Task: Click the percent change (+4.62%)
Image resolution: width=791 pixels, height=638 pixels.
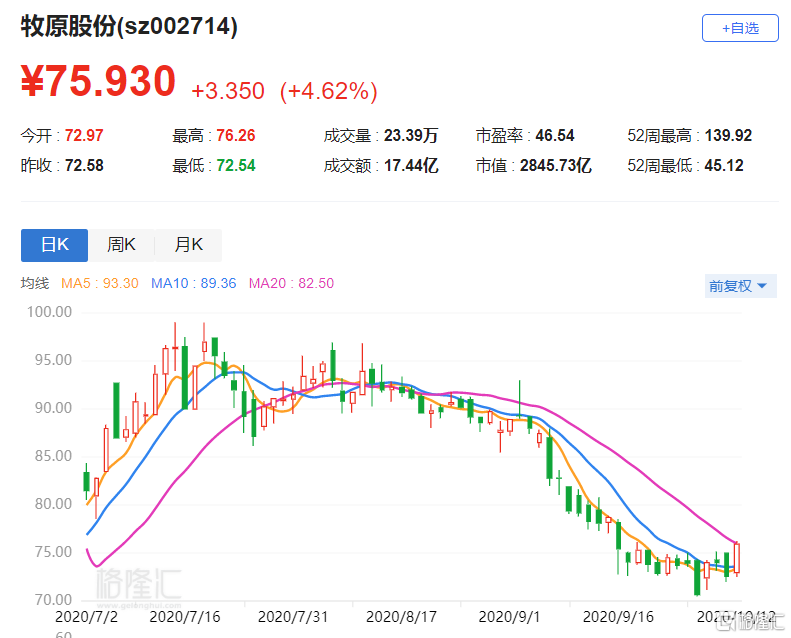Action: [x=329, y=91]
